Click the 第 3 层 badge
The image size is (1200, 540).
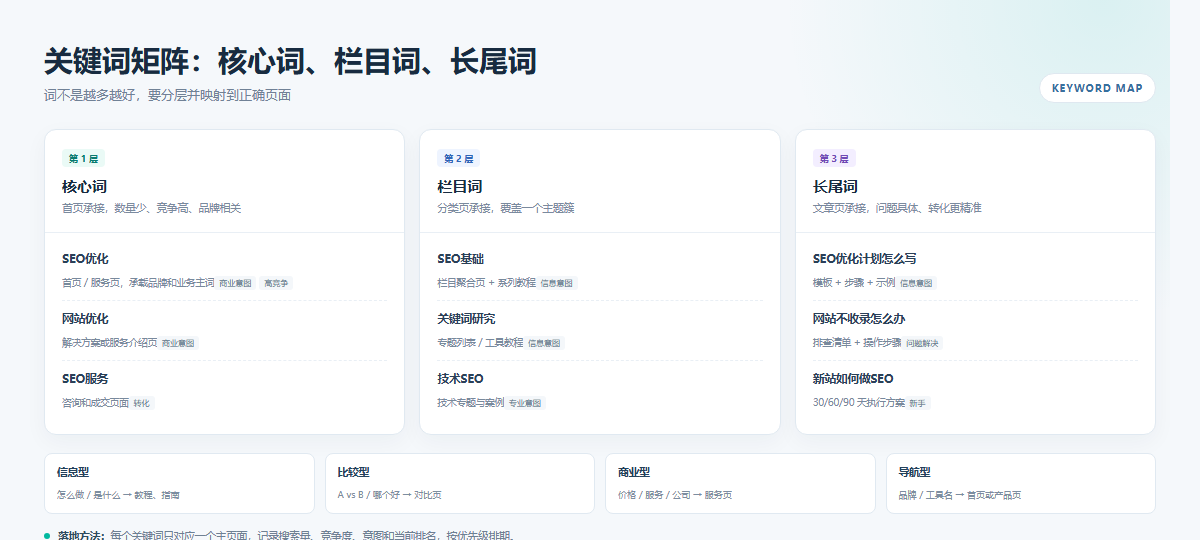[x=834, y=158]
